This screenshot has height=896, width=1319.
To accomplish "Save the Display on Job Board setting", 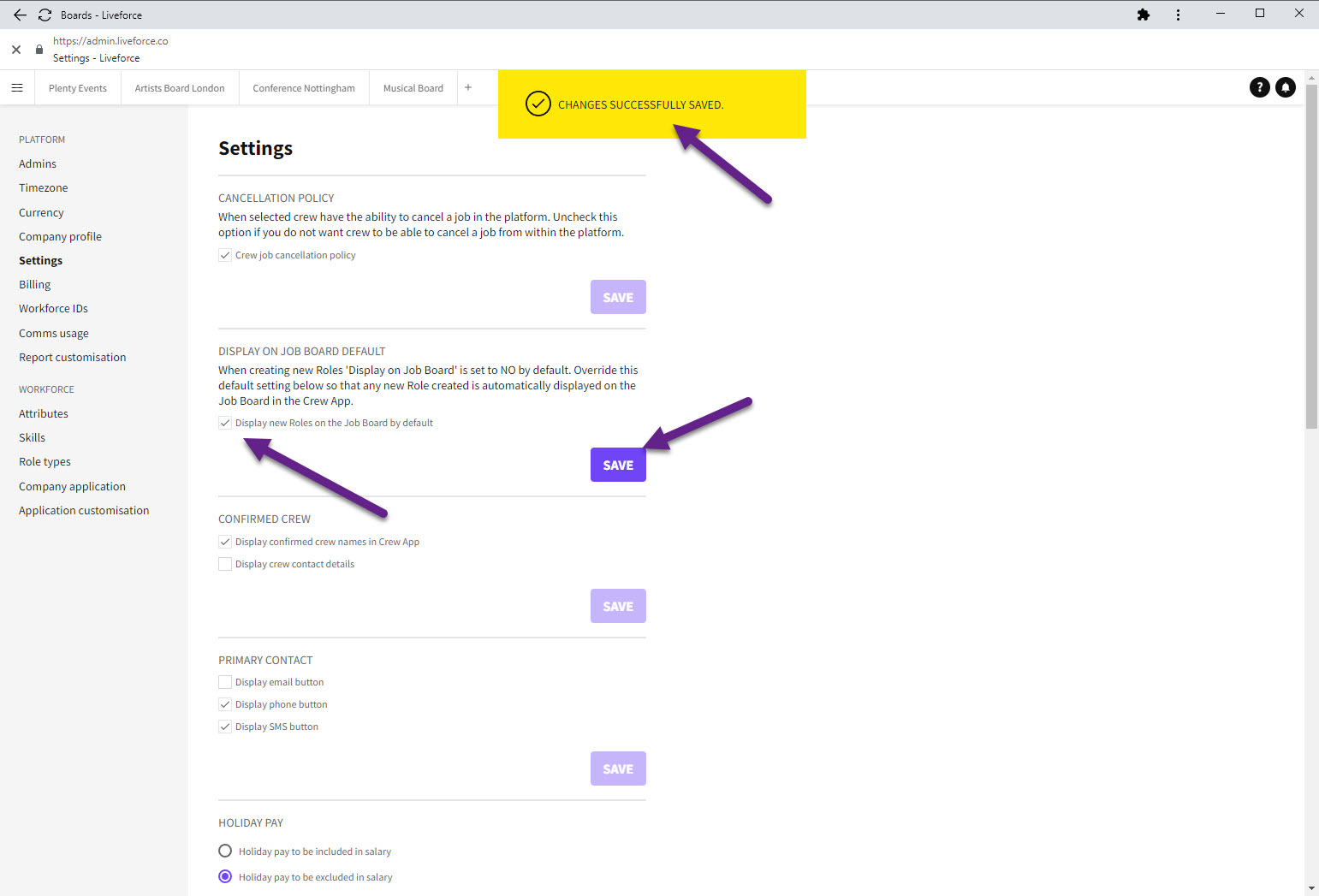I will 618,465.
